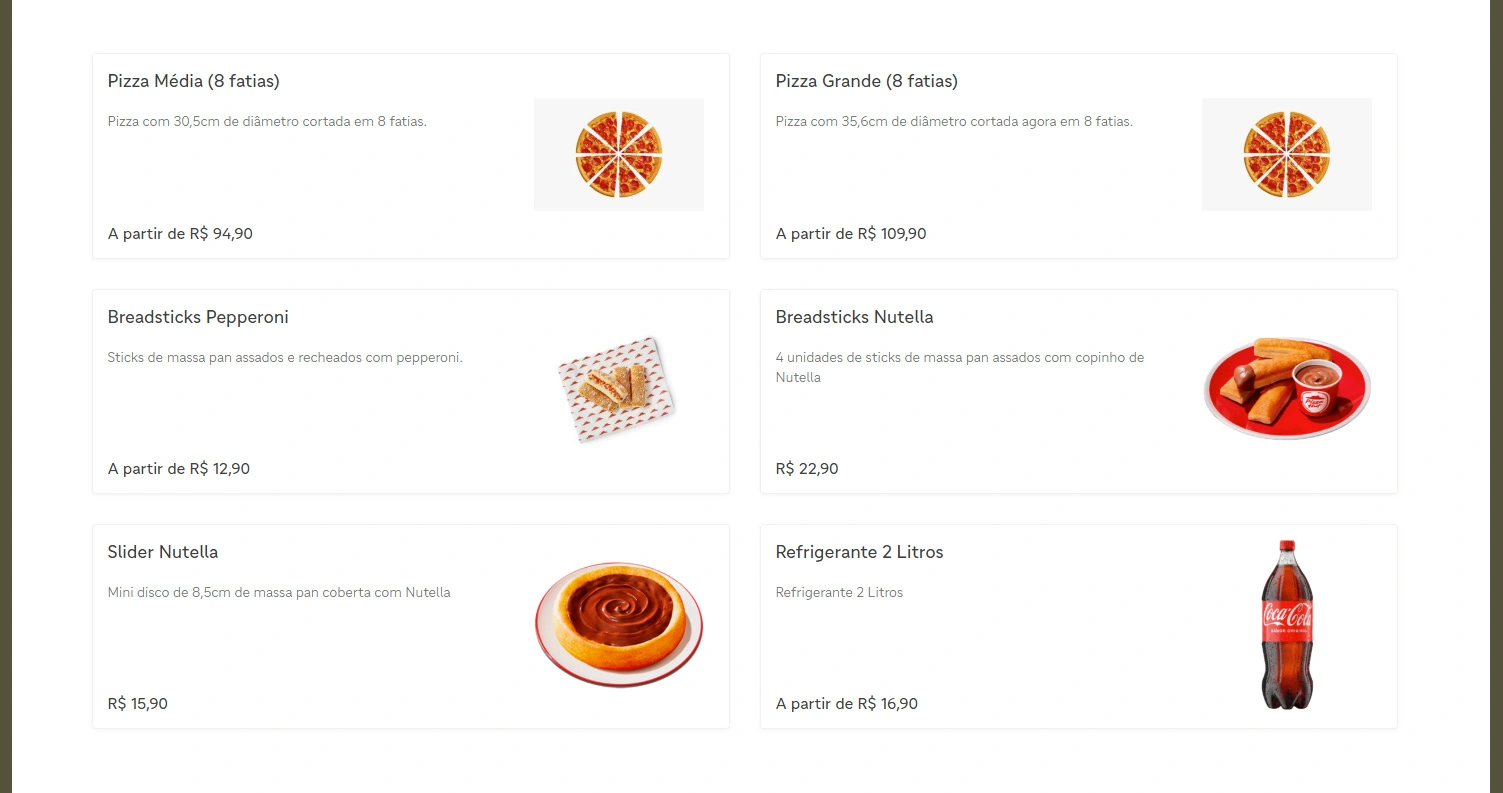Open the Pizza Grande (8 fatias) menu item
This screenshot has width=1503, height=793.
point(866,81)
